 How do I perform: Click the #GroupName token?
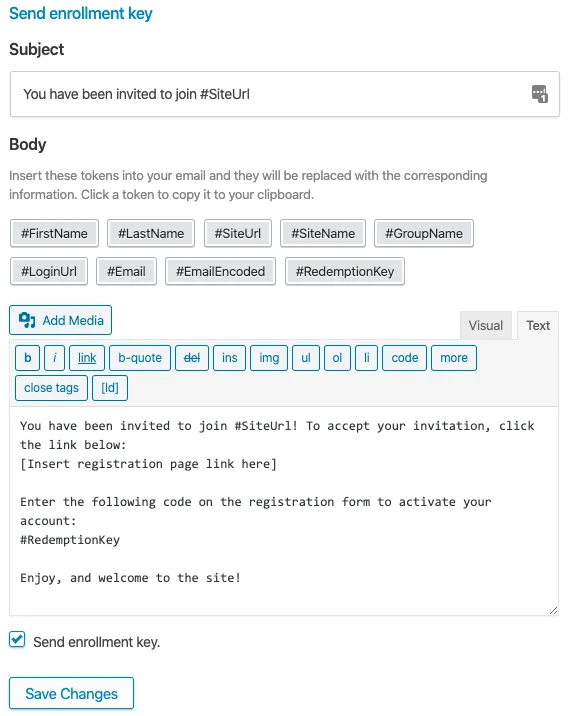point(424,233)
